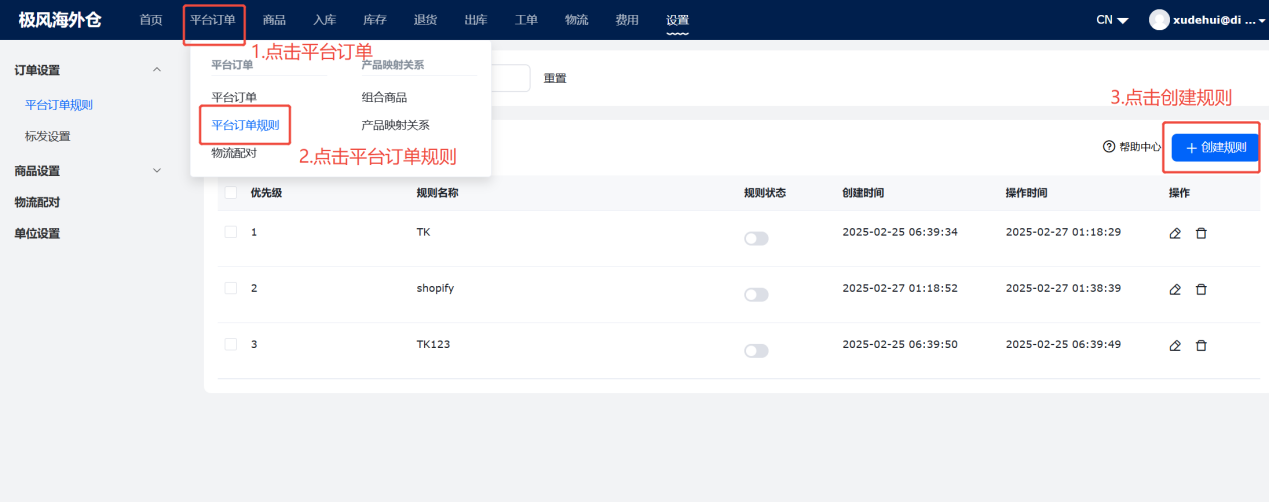Check the checkbox for rule shopify
The image size is (1269, 502).
click(x=231, y=288)
